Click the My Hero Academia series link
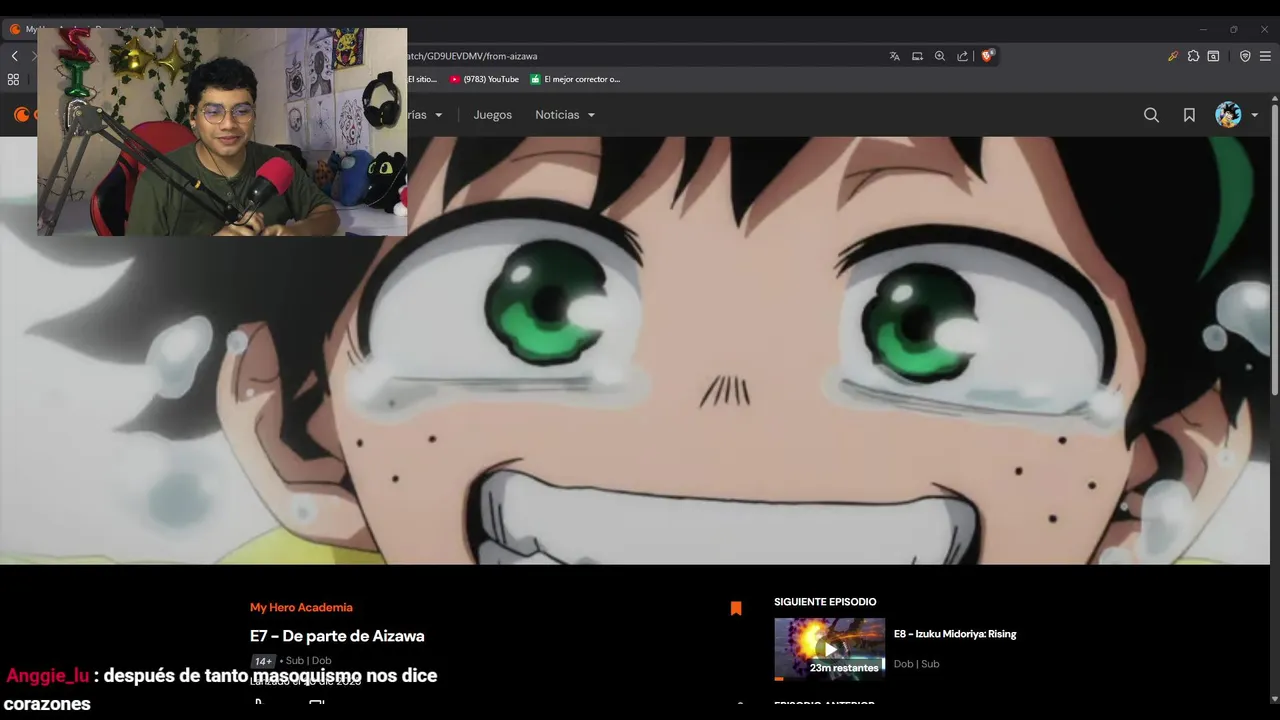Image resolution: width=1280 pixels, height=720 pixels. [x=301, y=607]
